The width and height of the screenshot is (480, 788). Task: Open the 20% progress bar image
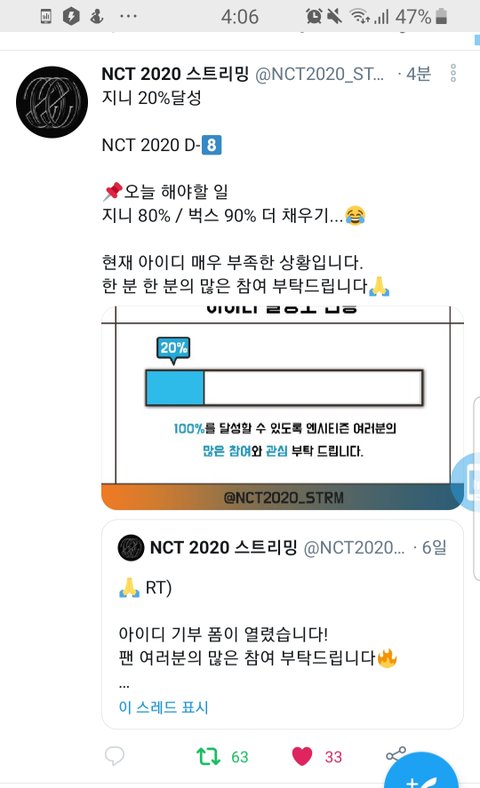(282, 408)
